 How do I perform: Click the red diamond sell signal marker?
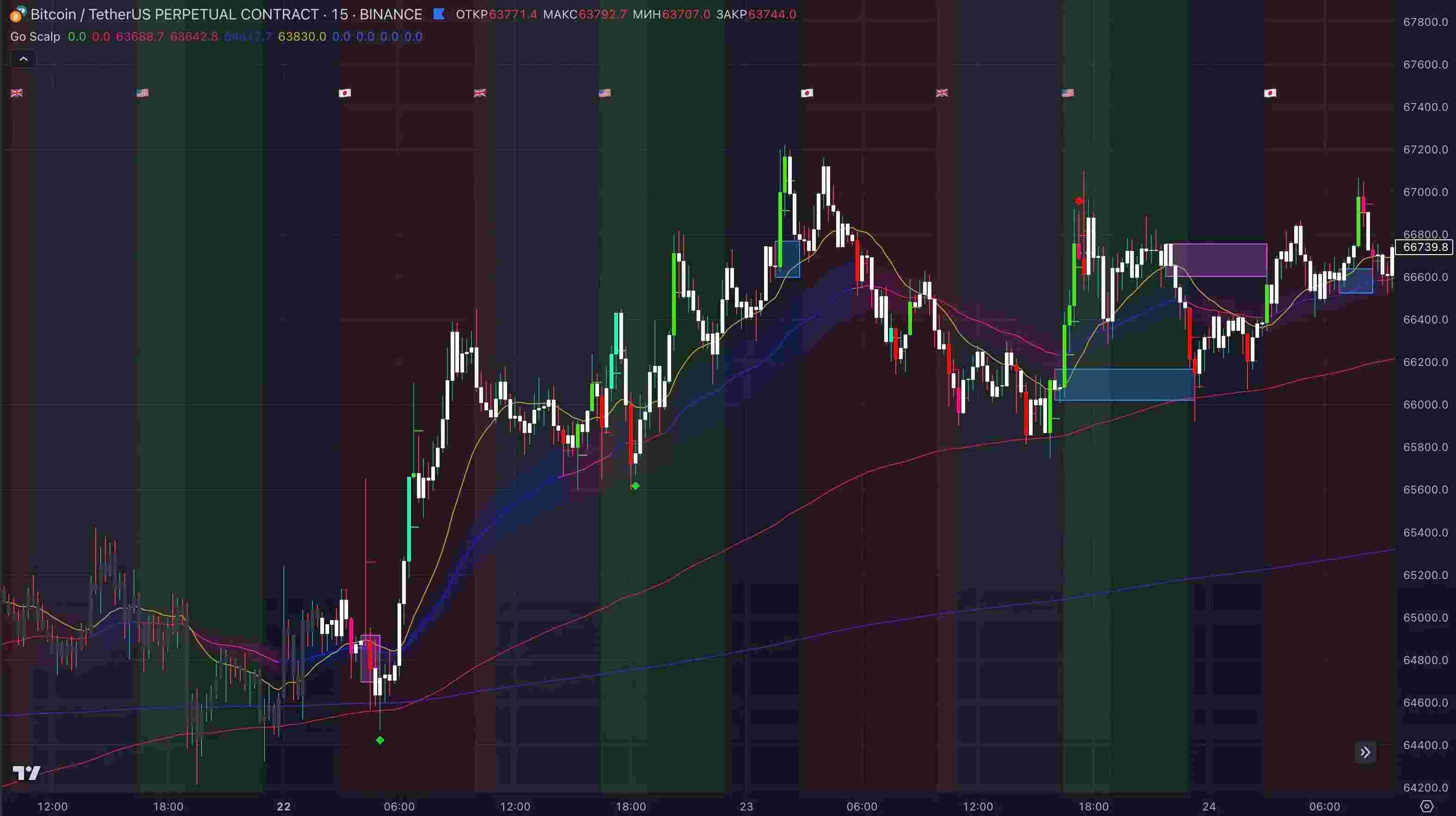coord(1079,201)
